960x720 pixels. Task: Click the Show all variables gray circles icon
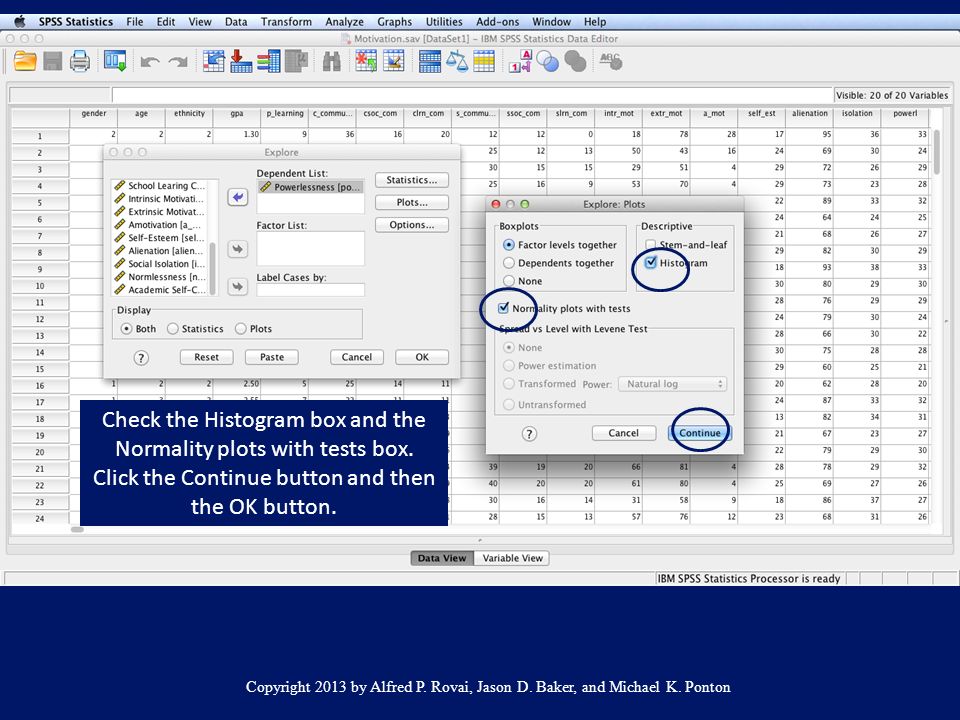(x=575, y=62)
